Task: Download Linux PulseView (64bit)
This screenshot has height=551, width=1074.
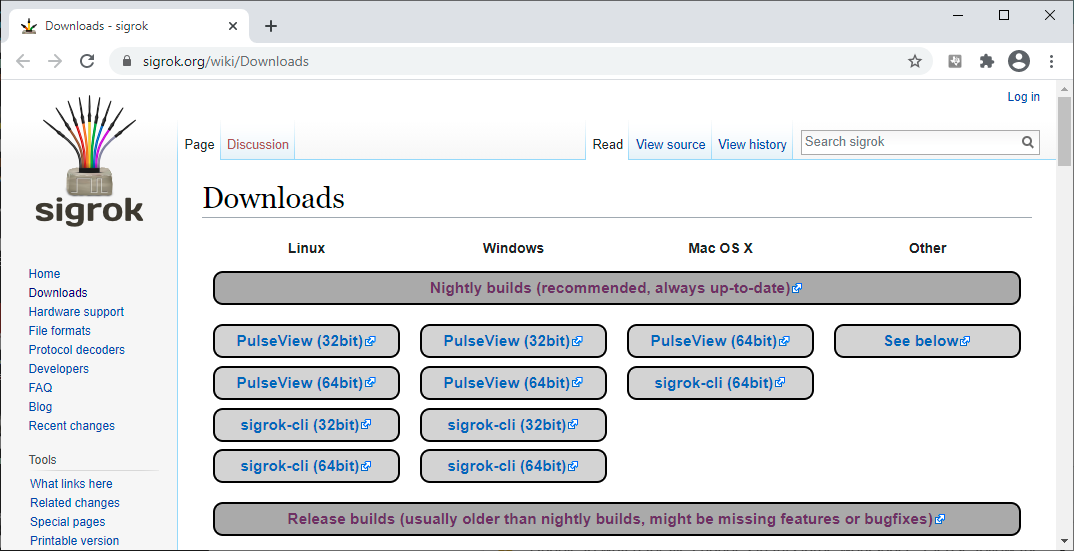Action: point(306,382)
